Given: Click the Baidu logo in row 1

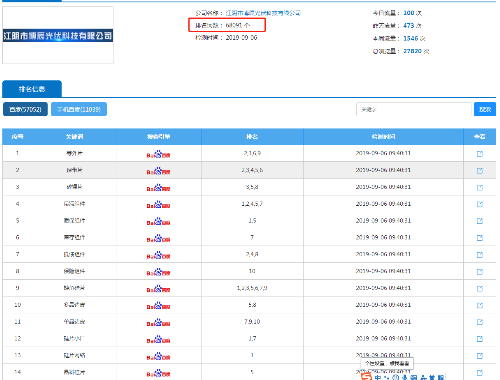Looking at the screenshot, I should [x=158, y=154].
